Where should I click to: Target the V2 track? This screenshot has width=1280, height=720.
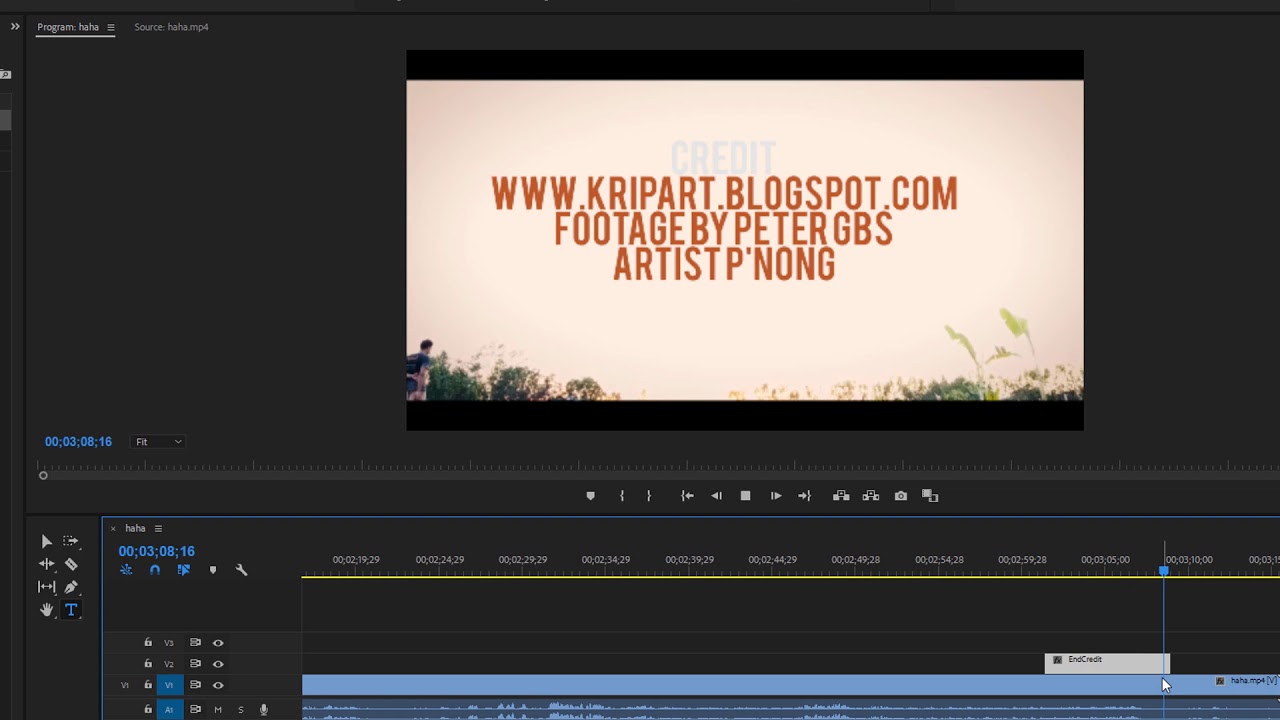point(169,664)
